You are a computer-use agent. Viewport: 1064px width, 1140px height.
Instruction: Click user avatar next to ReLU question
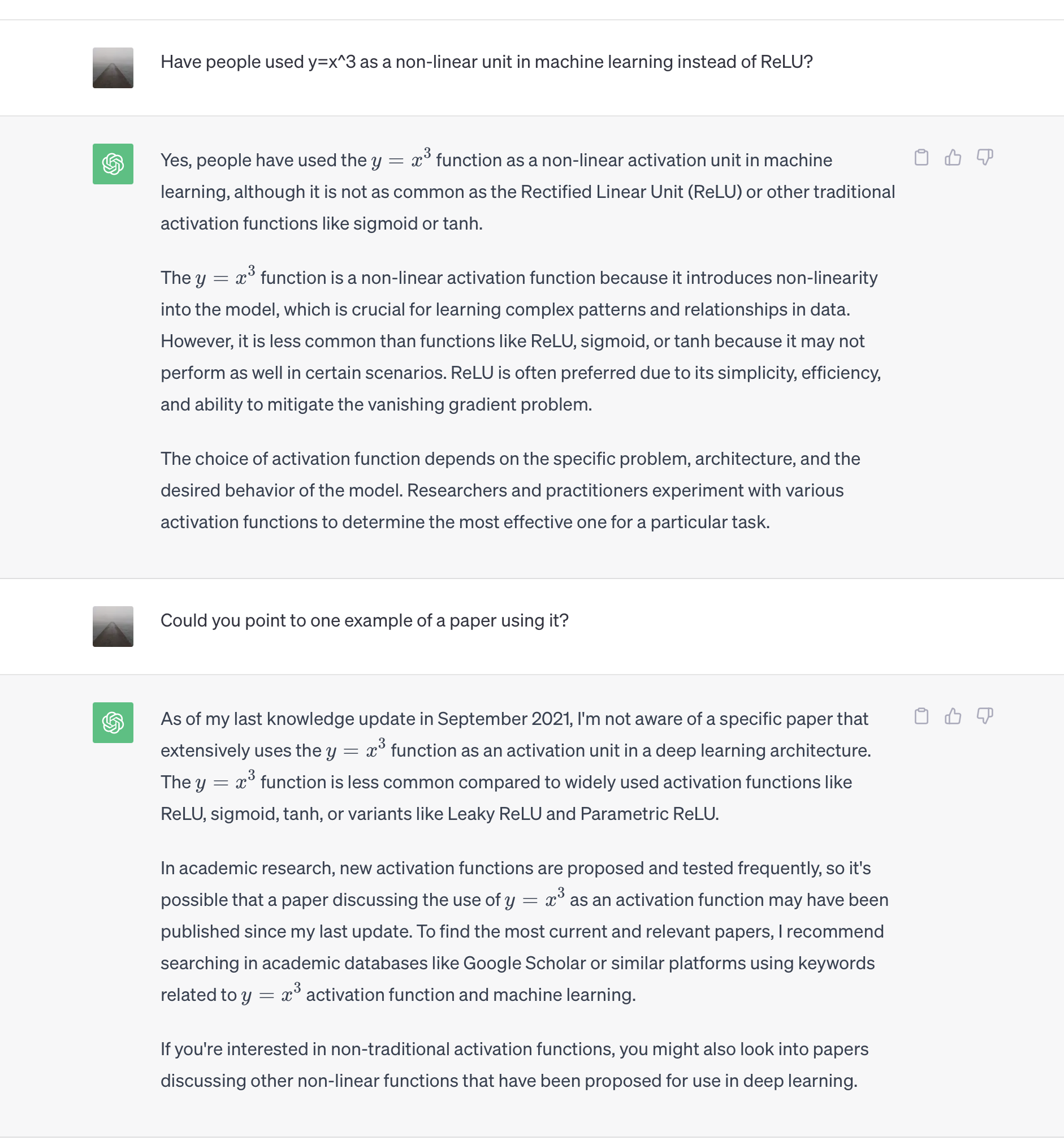[x=113, y=68]
